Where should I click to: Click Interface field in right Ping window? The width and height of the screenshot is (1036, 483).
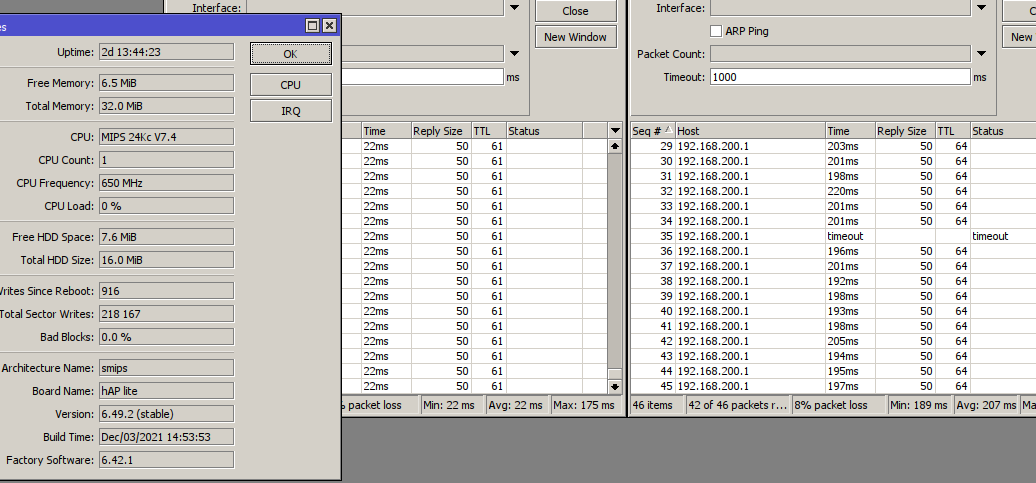[x=840, y=8]
